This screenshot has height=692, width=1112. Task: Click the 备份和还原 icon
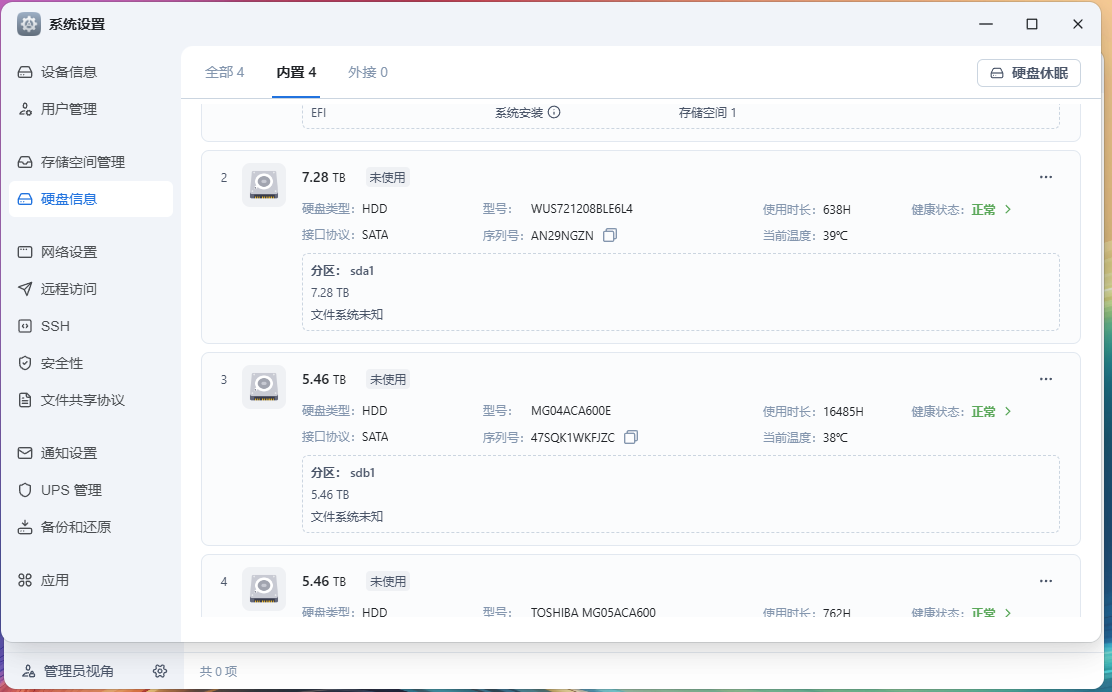tap(25, 527)
